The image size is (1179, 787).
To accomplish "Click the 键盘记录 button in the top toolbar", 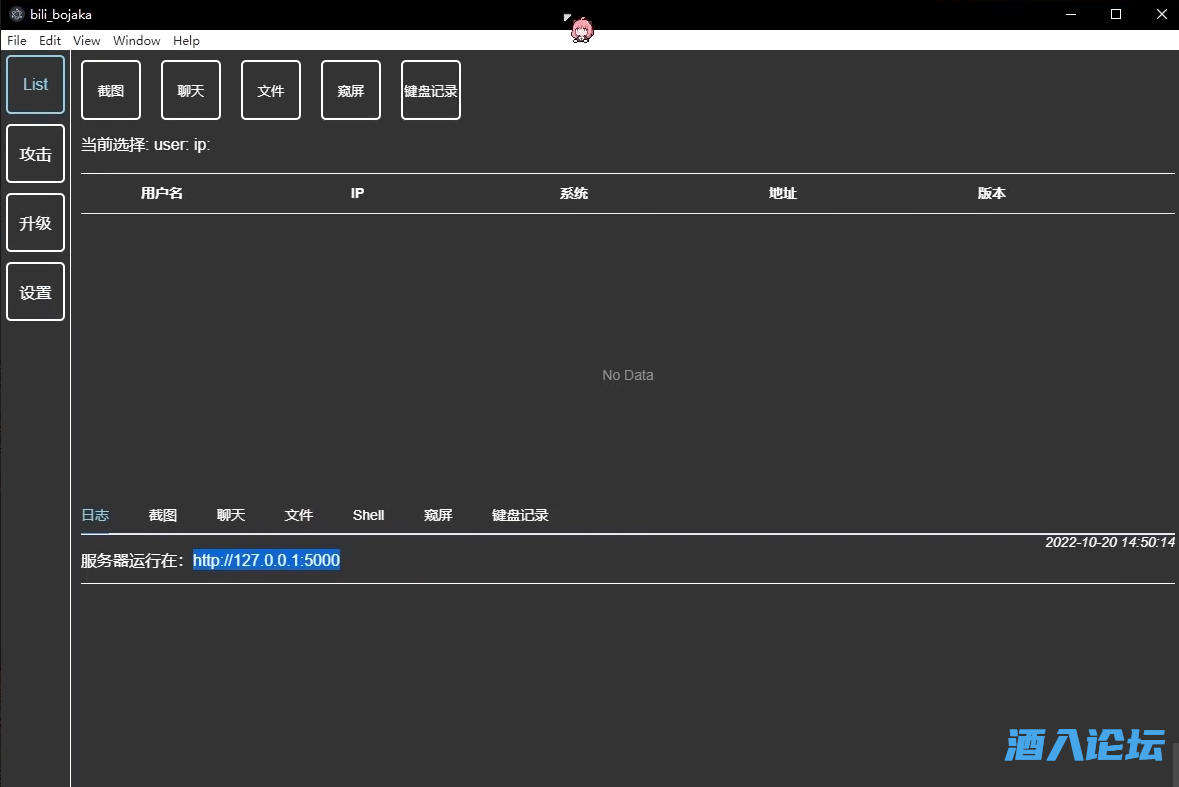I will coord(431,90).
